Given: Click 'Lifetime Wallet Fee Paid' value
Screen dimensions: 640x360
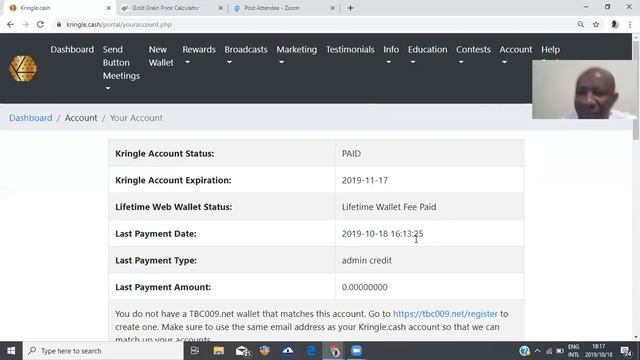Looking at the screenshot, I should pyautogui.click(x=389, y=207).
